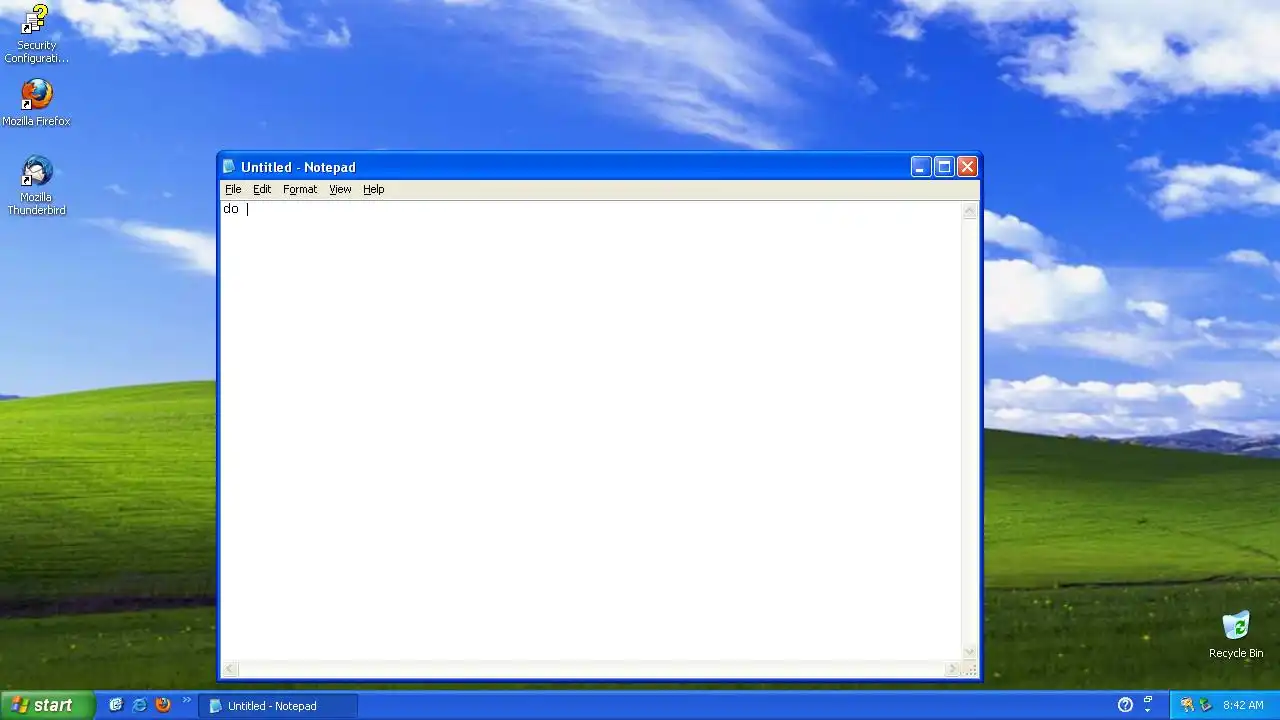Click the 'Untitled - Notepad' title bar text

click(x=298, y=167)
